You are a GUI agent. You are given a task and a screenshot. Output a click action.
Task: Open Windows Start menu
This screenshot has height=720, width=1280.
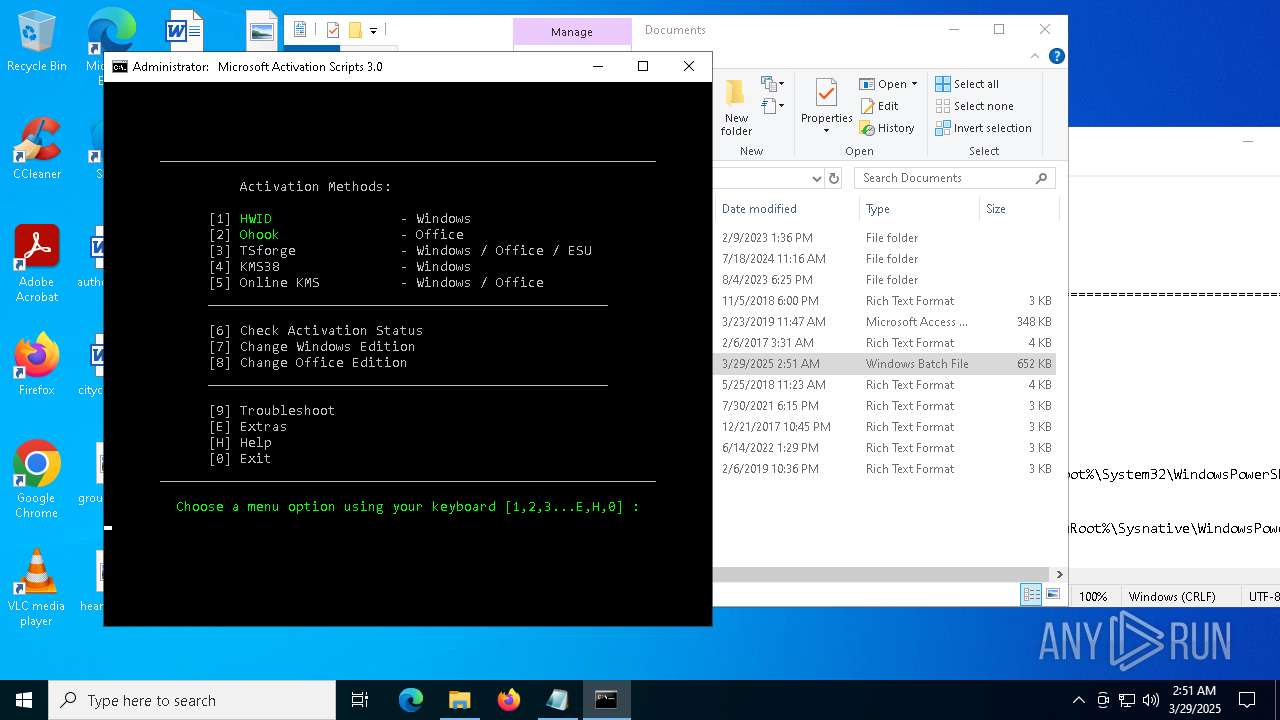click(24, 700)
